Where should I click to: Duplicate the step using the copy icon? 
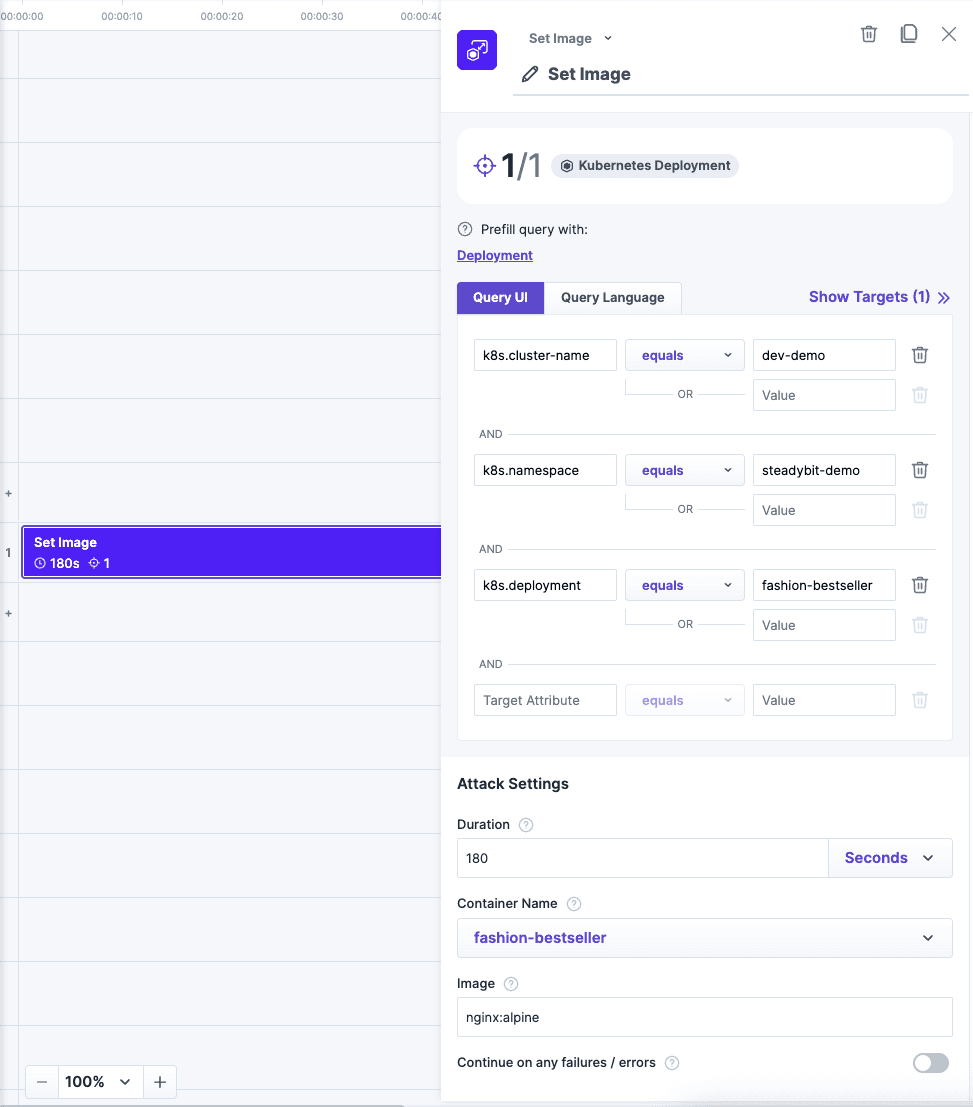pyautogui.click(x=908, y=33)
